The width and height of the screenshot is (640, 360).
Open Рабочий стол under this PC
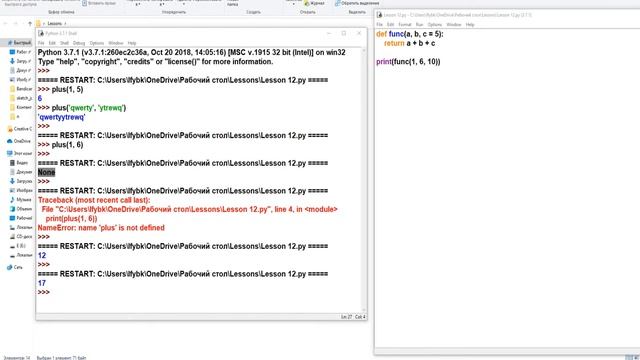(21, 218)
